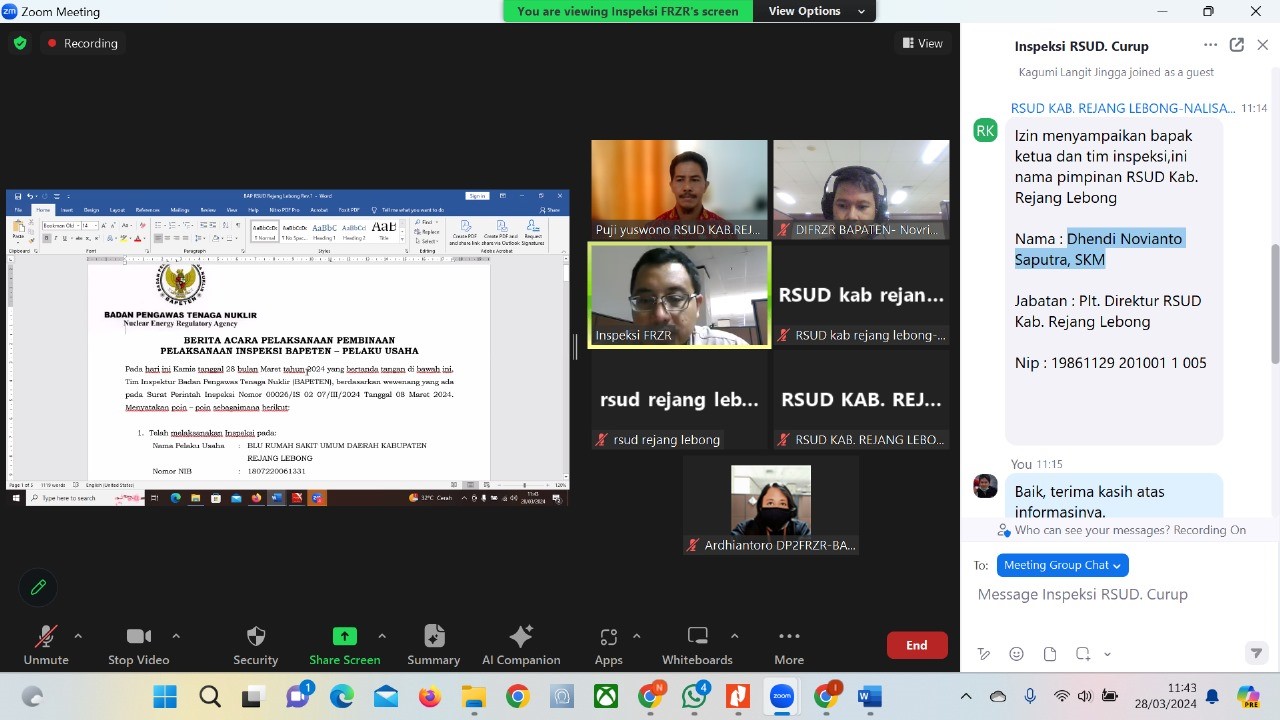
Task: Click the Nip : 19861129 201001 1 005 text
Action: [1111, 363]
